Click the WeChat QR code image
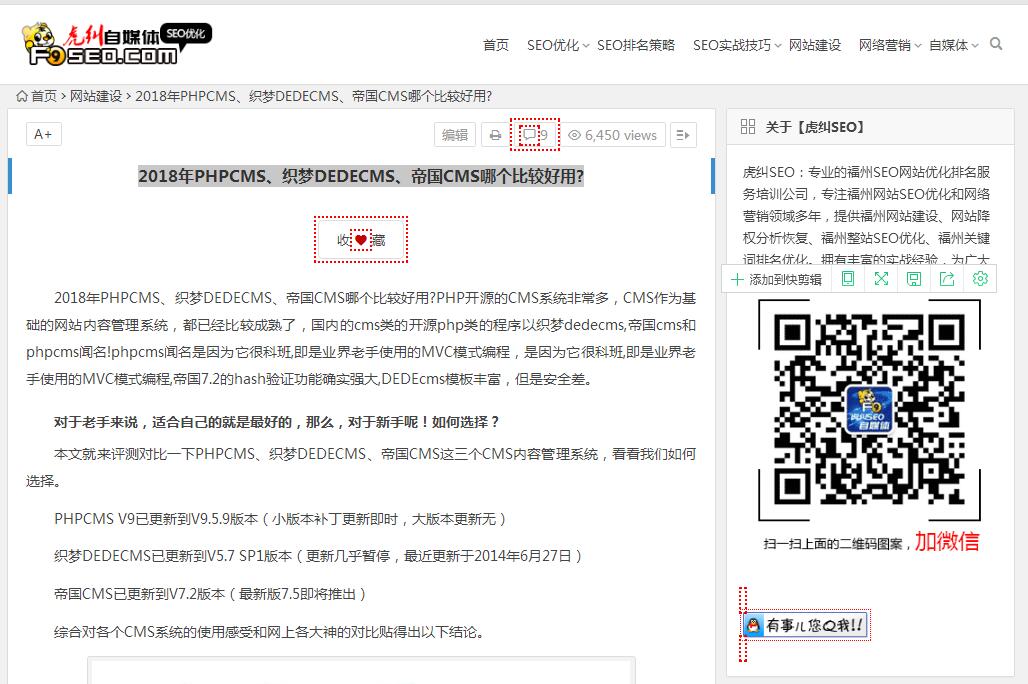The image size is (1028, 684). click(868, 408)
